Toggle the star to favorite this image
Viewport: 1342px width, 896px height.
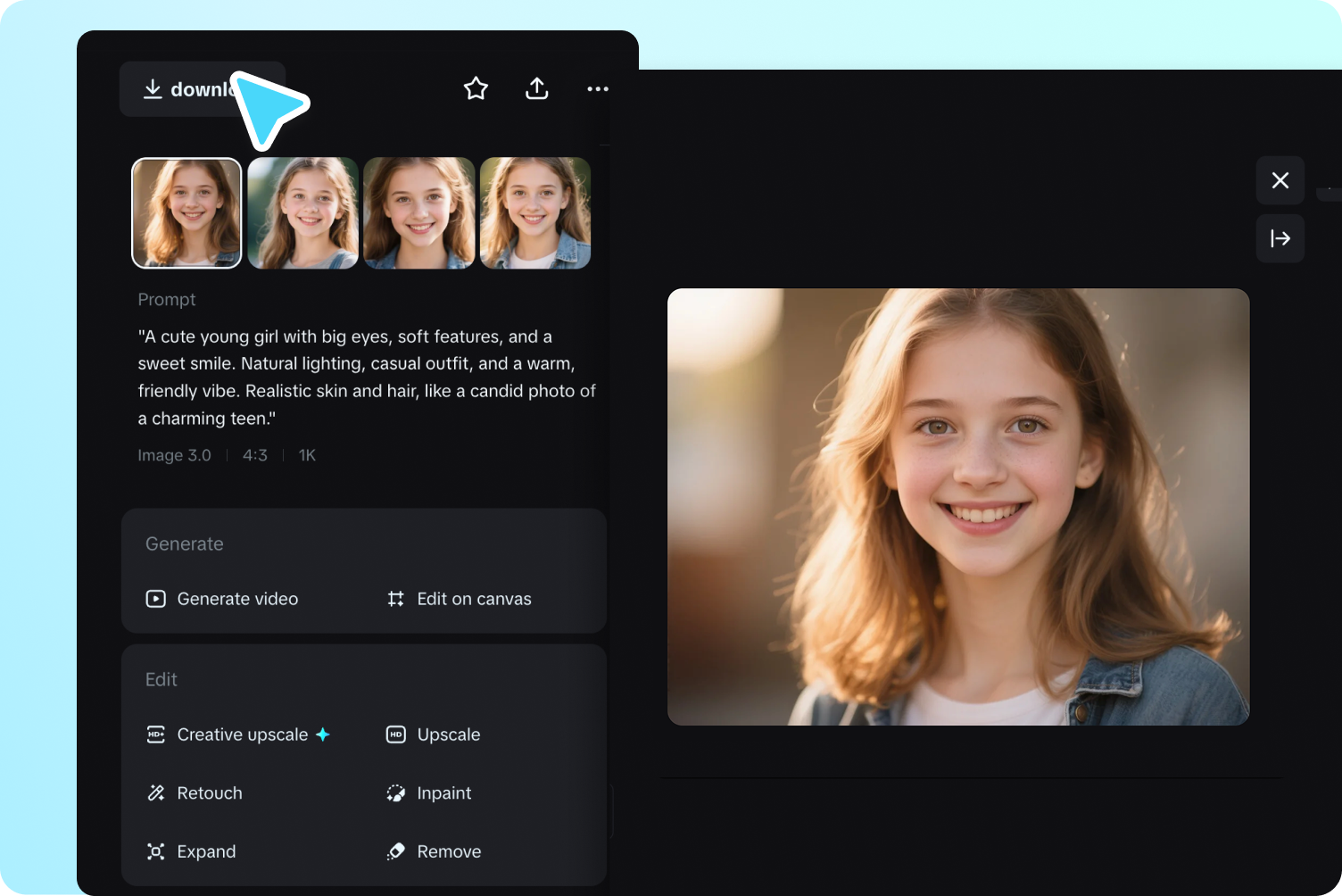pyautogui.click(x=476, y=88)
